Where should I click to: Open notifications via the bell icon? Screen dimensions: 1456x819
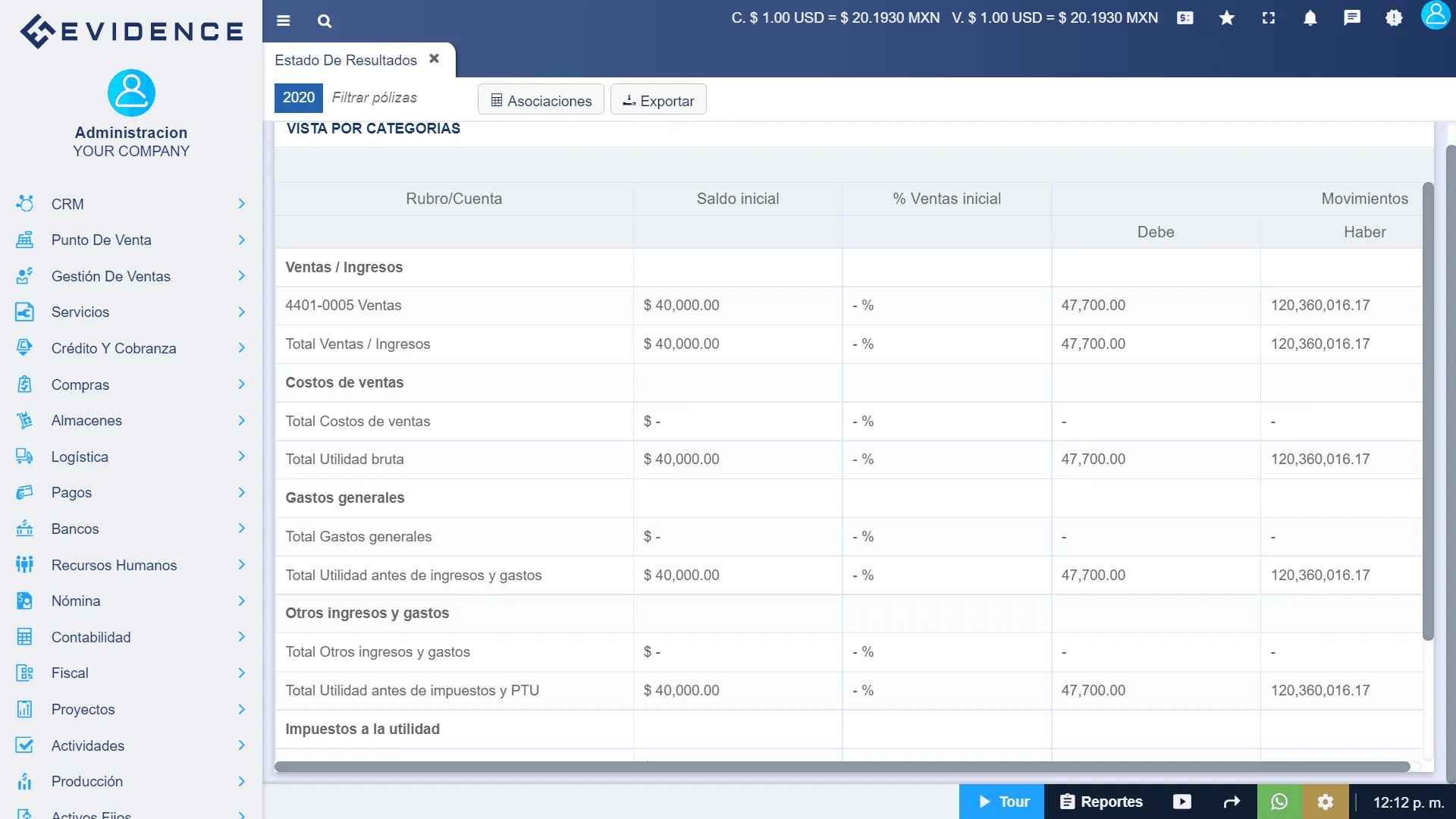click(x=1310, y=18)
